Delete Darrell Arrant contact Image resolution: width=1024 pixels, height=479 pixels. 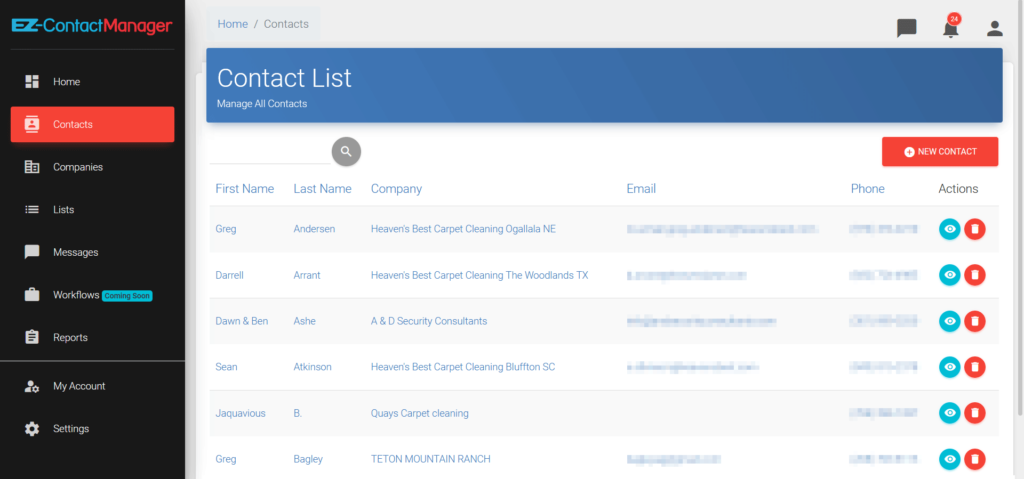pyautogui.click(x=975, y=275)
